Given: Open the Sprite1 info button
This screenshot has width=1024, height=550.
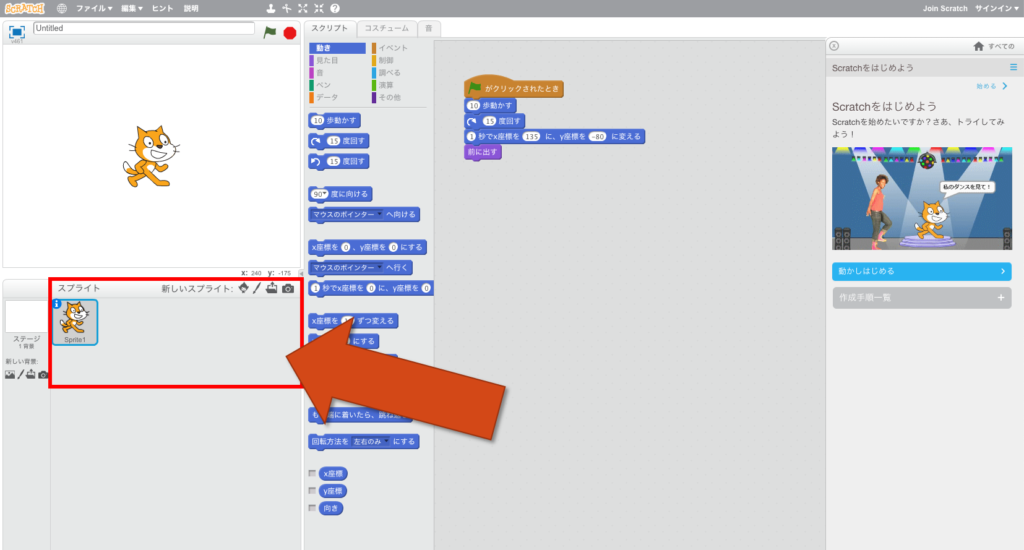Looking at the screenshot, I should [x=57, y=305].
